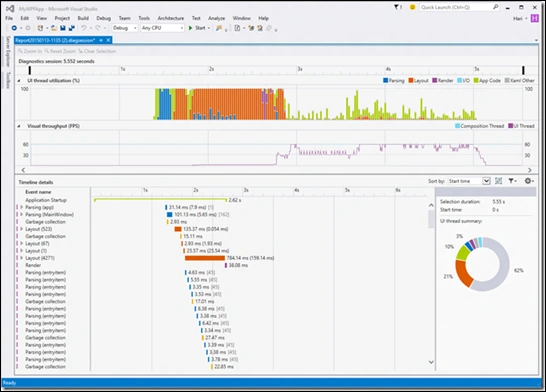Open the Analyze menu
This screenshot has height=392, width=546.
tap(216, 18)
